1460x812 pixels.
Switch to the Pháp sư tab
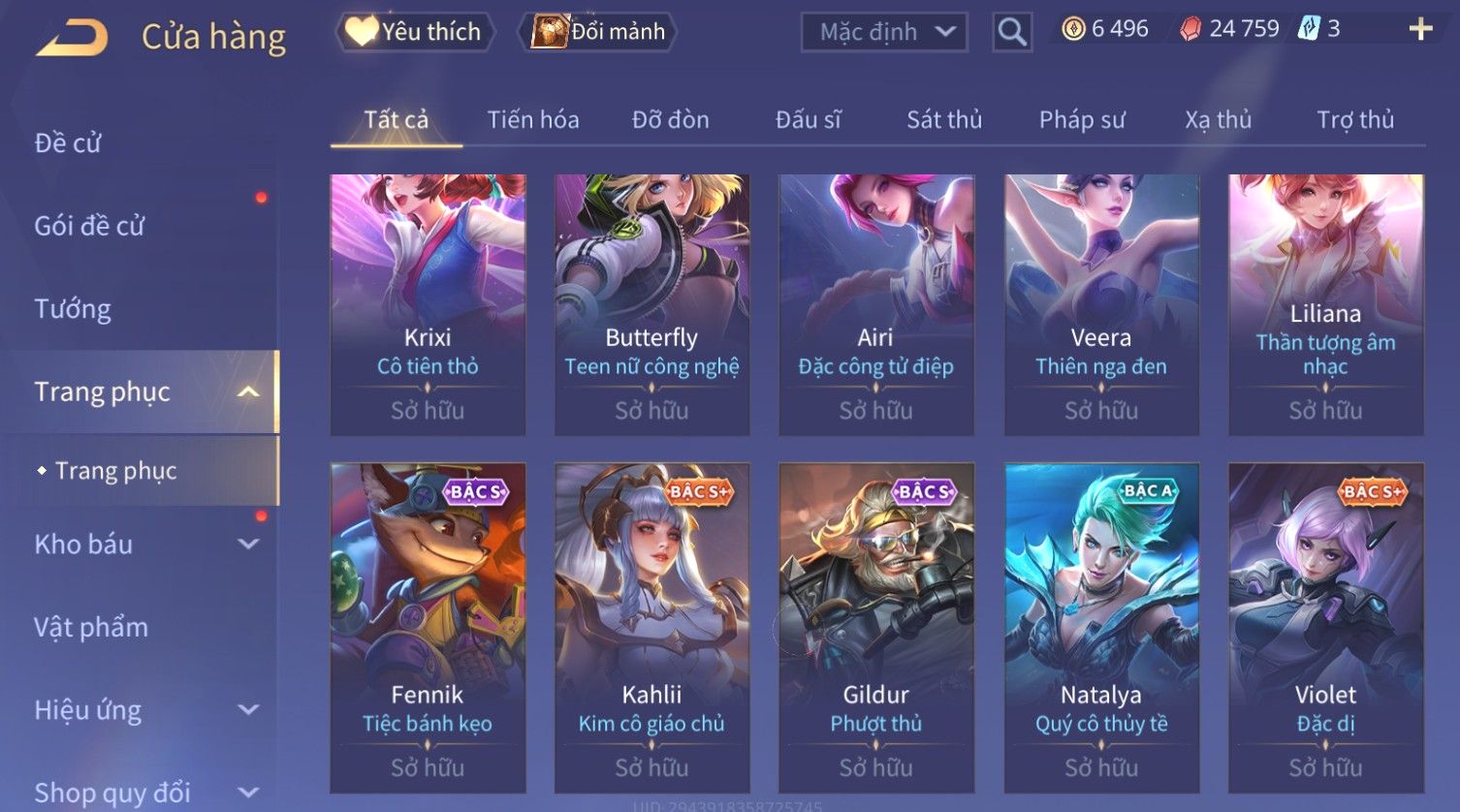[x=1082, y=119]
